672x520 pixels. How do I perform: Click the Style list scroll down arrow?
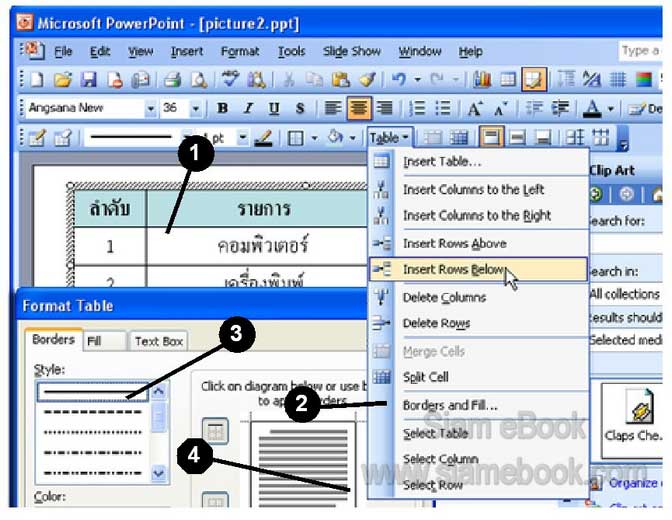coord(159,473)
